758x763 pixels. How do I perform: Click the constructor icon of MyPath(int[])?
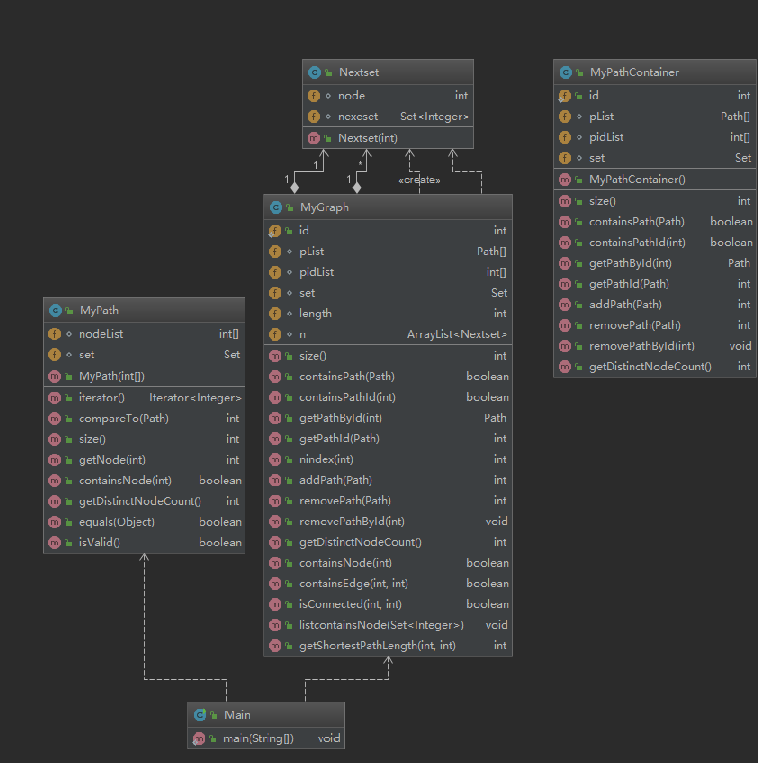[x=54, y=376]
